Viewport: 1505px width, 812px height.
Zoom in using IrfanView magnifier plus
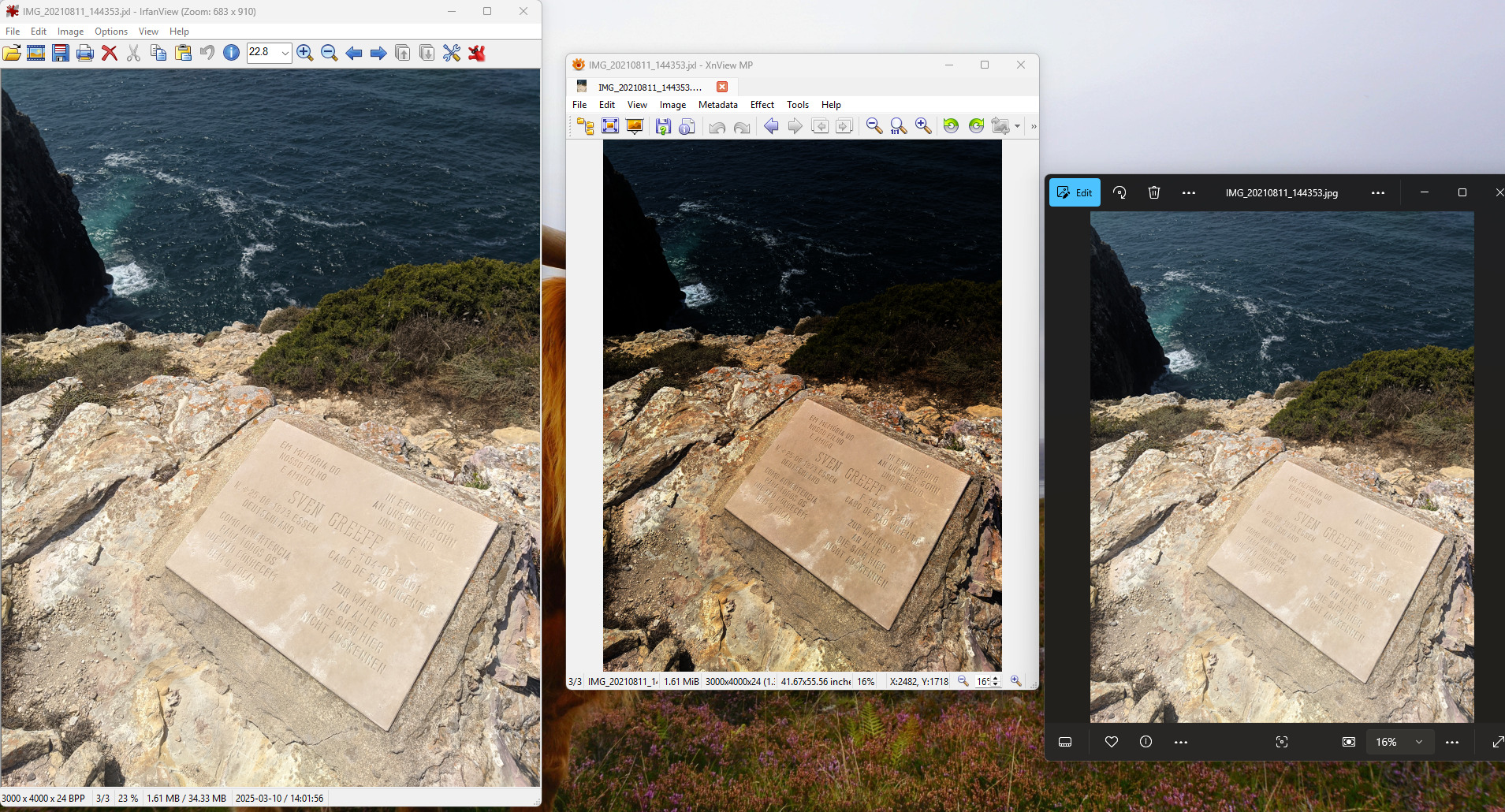coord(305,53)
